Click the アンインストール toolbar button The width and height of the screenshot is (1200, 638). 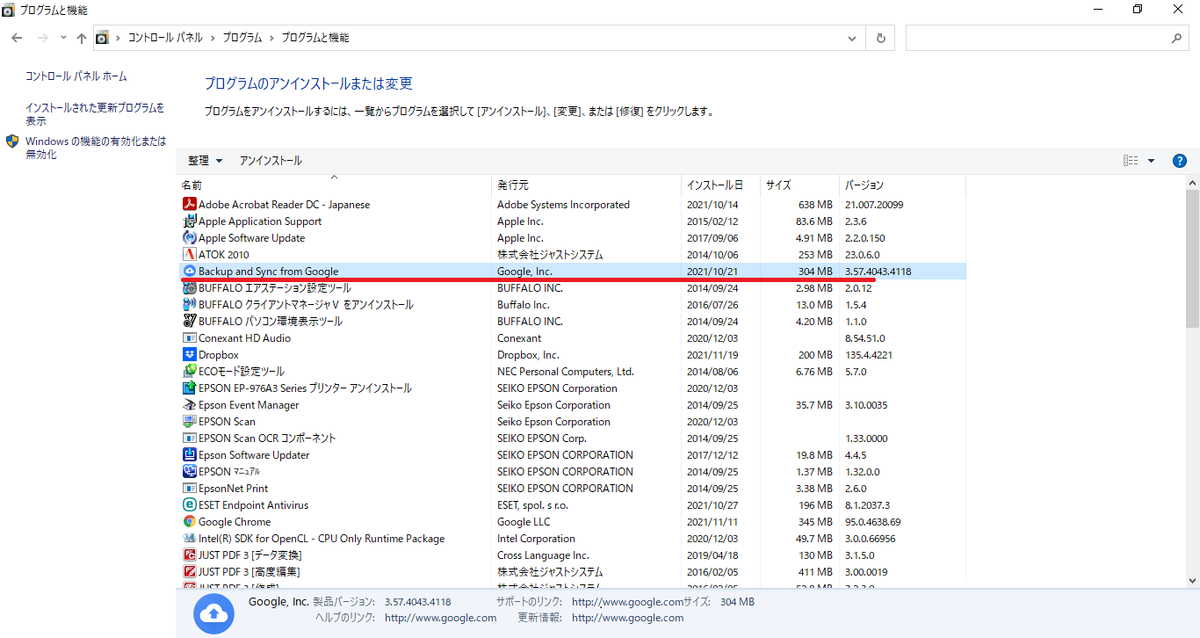[x=271, y=160]
